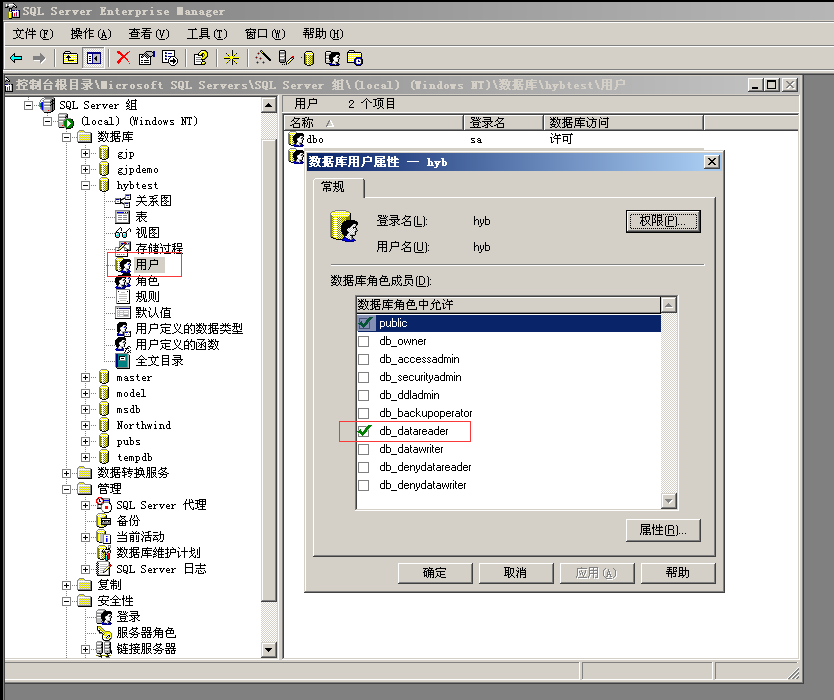Viewport: 834px width, 700px height.
Task: Select the 关系图 diagram icon
Action: pyautogui.click(x=123, y=201)
